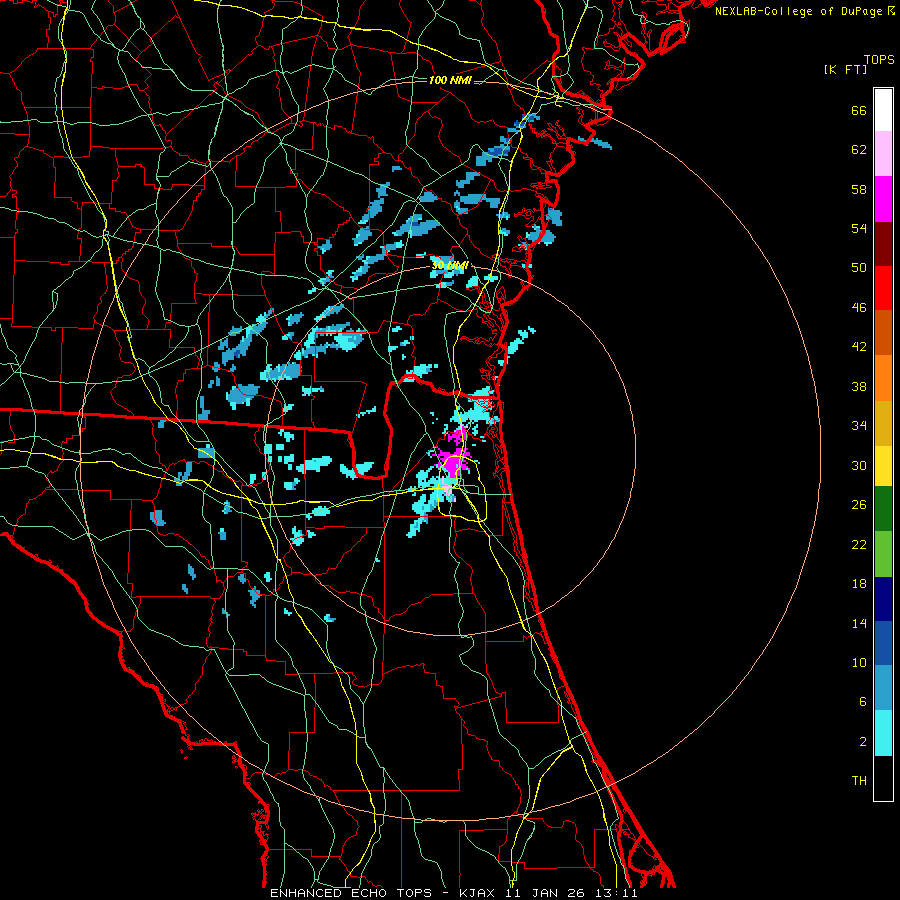Screen dimensions: 900x900
Task: Click the 10 legend label
Action: point(859,663)
